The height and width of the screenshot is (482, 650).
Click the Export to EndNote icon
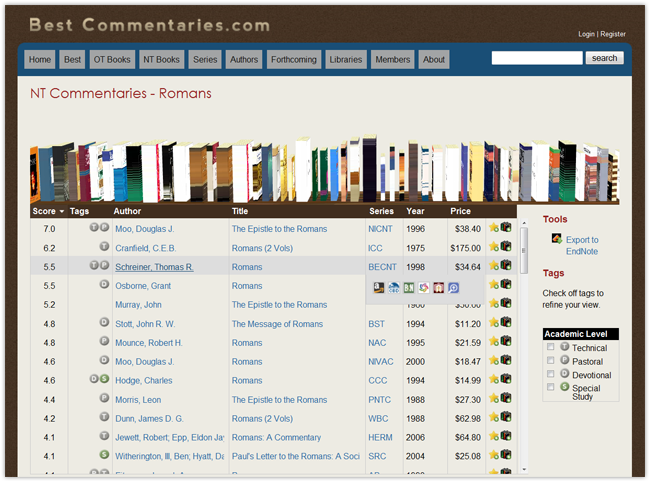[556, 239]
